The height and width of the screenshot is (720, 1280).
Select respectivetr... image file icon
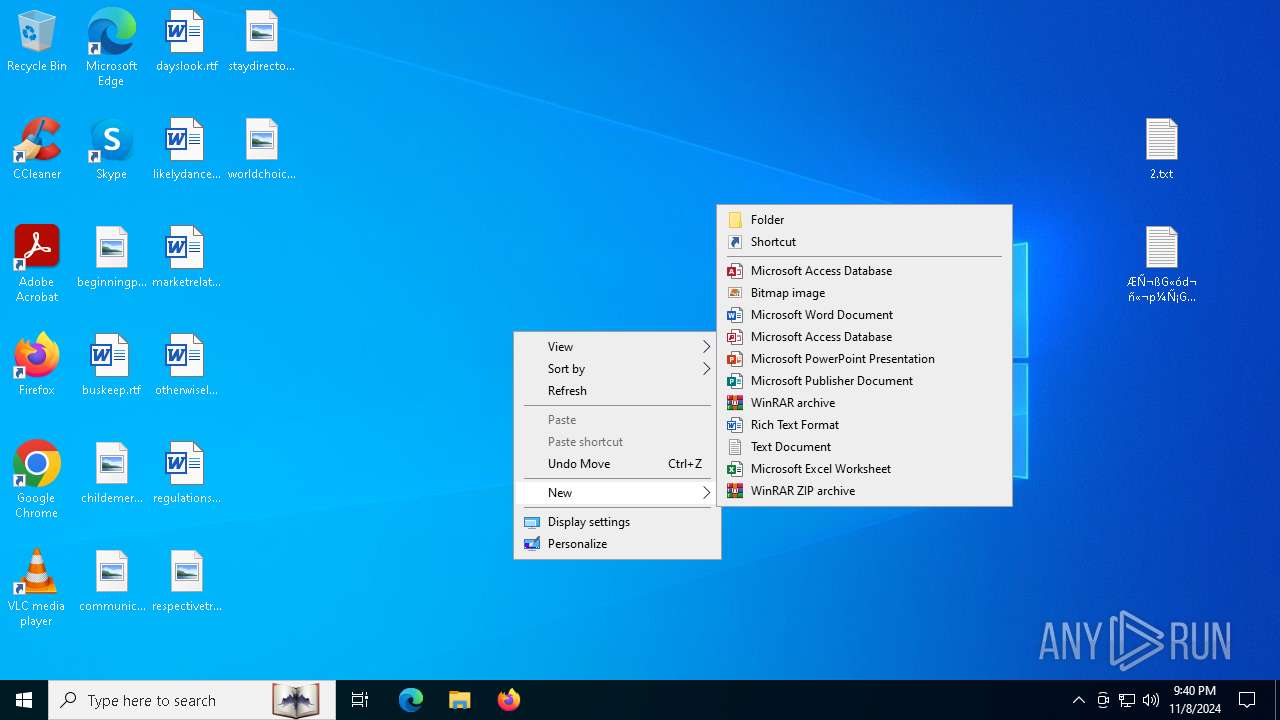pos(186,582)
